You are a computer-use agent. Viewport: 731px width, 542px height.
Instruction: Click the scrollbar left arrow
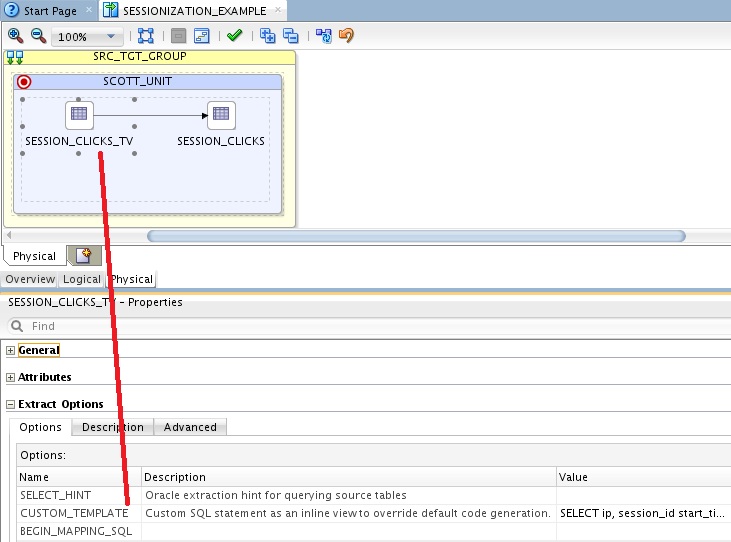coord(8,235)
